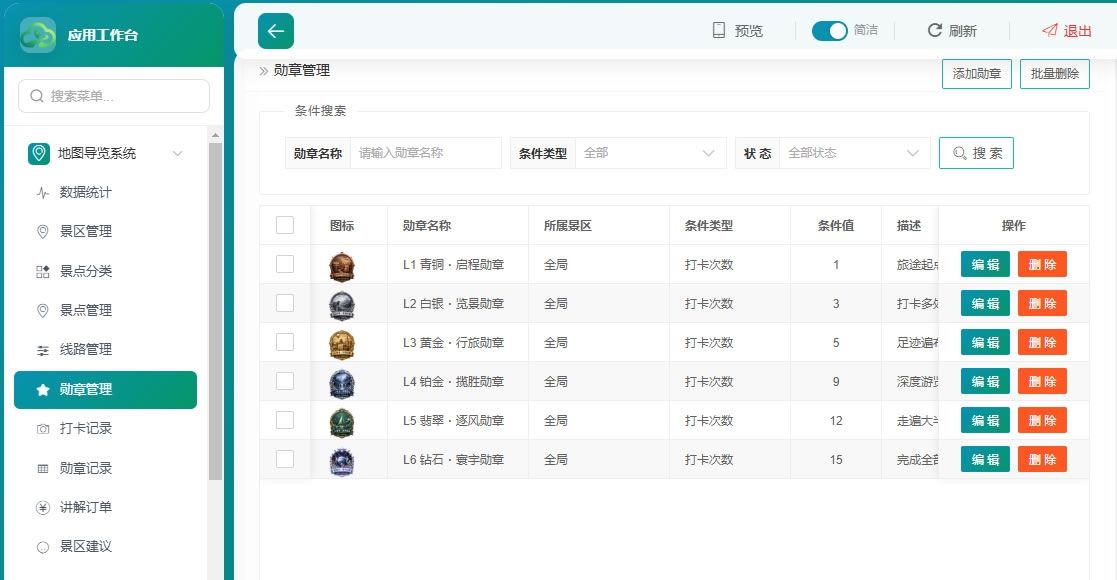
Task: Edit the L1 青铜·启程勋章 row
Action: (985, 264)
